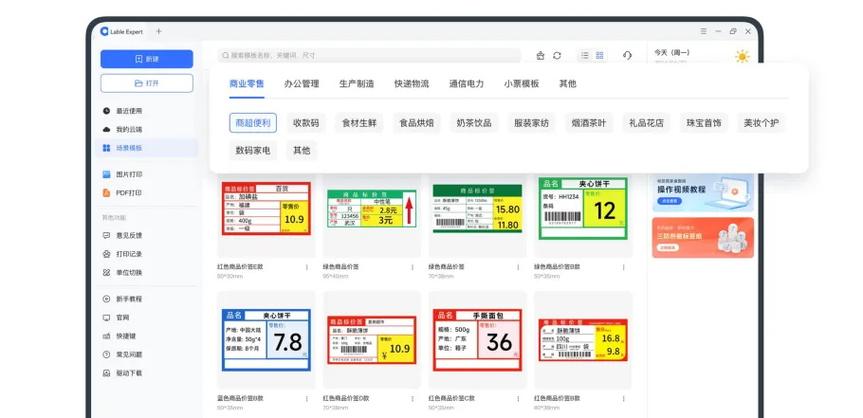The width and height of the screenshot is (863, 418).
Task: Select 场景模板 in the sidebar
Action: (147, 148)
